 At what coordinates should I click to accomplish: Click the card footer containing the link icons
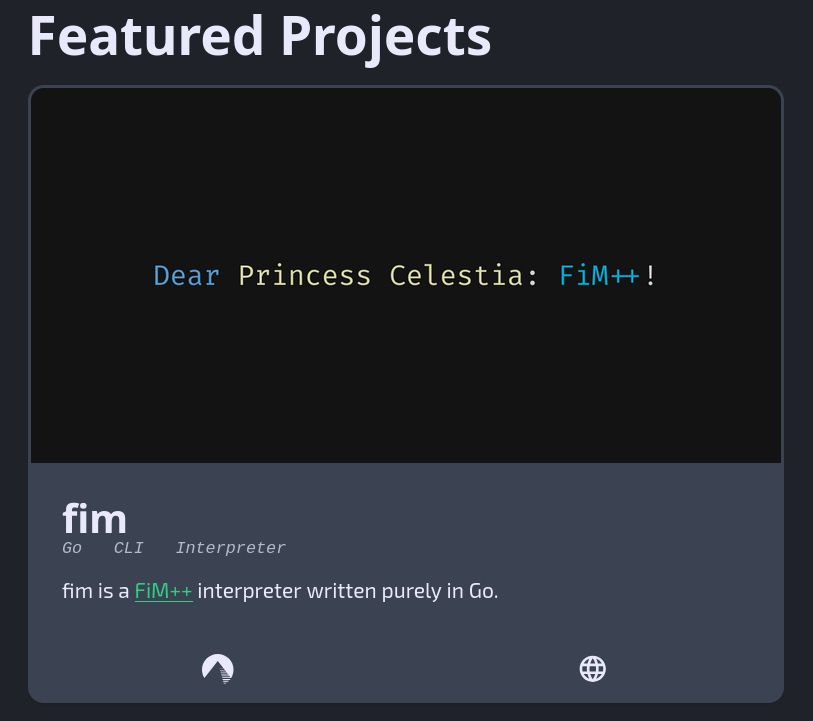(x=405, y=668)
